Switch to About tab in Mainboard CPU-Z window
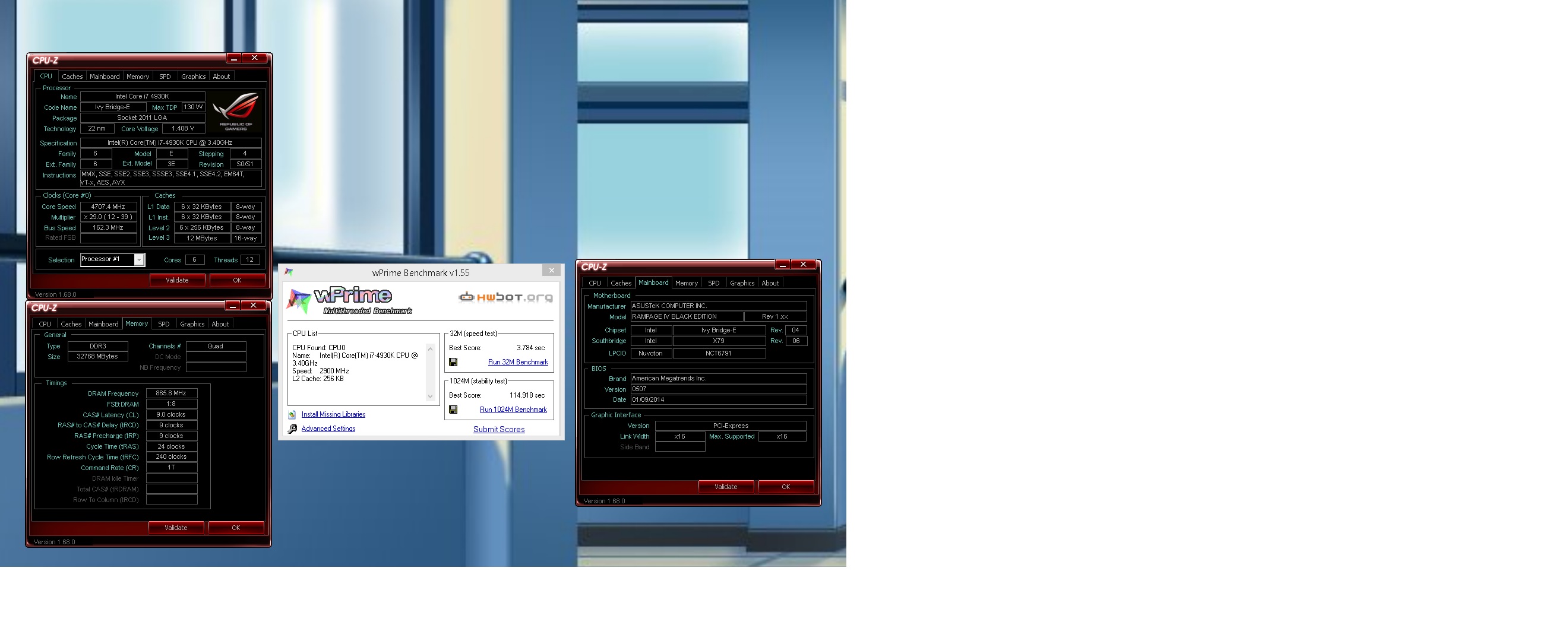 770,283
